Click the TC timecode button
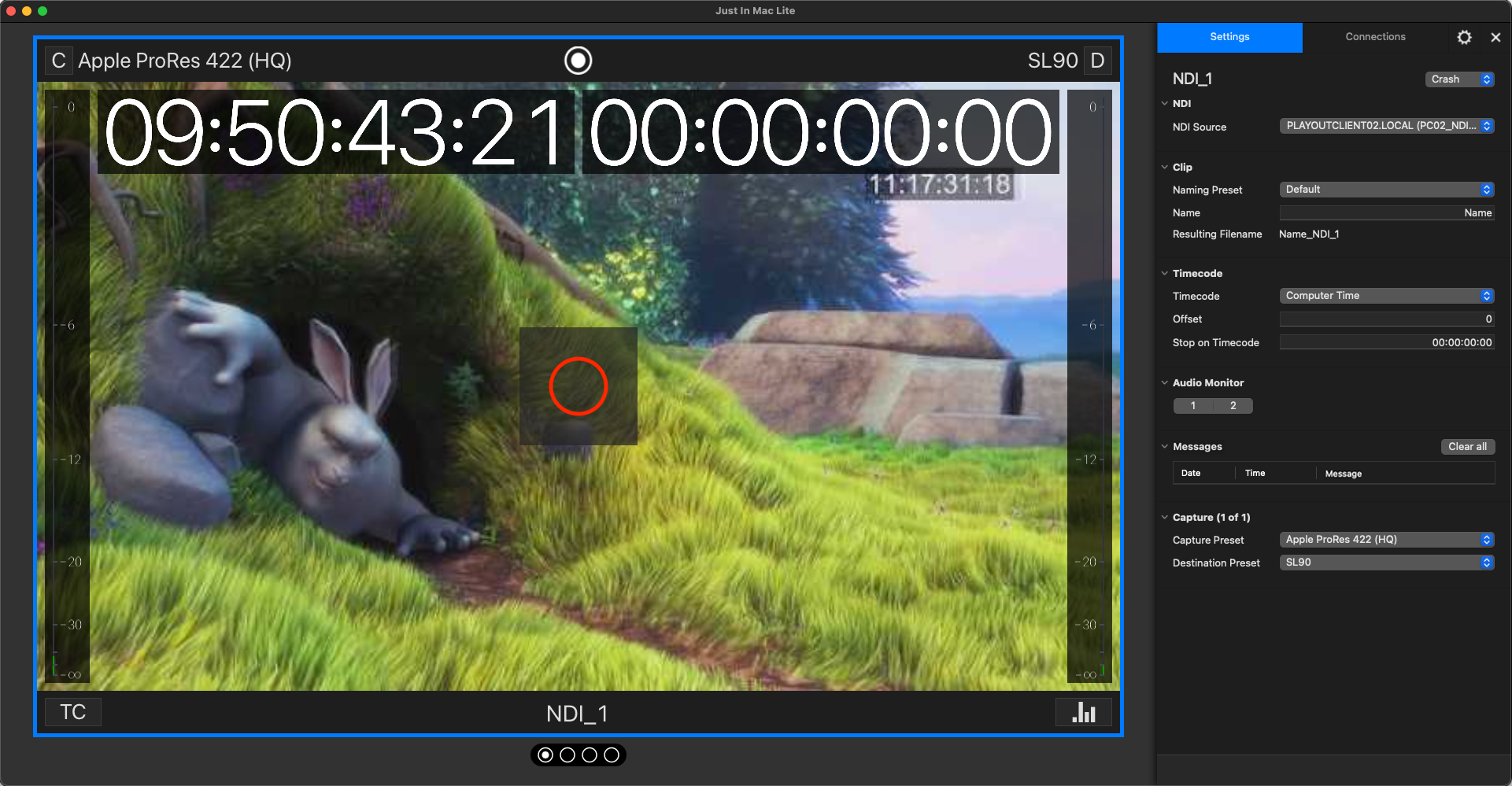Image resolution: width=1512 pixels, height=786 pixels. 72,712
